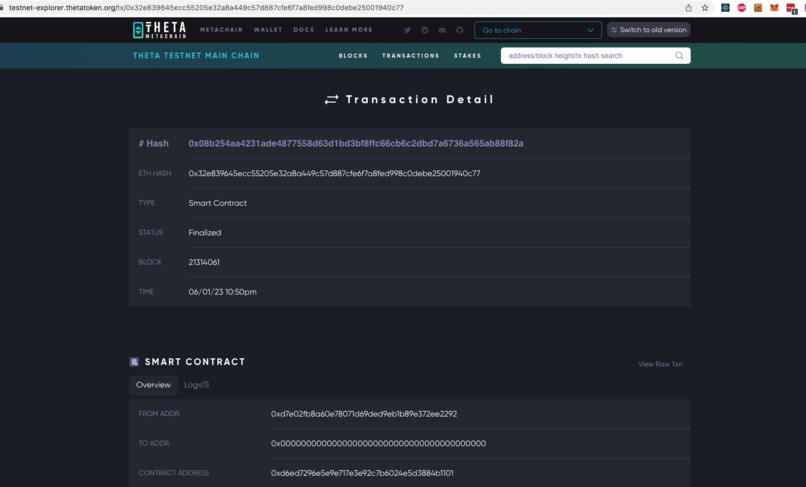The image size is (806, 487).
Task: Open to address 0x000000… link
Action: (378, 443)
